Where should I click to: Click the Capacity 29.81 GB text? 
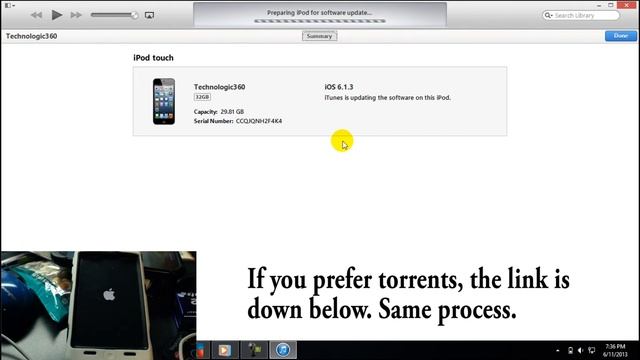coord(219,112)
